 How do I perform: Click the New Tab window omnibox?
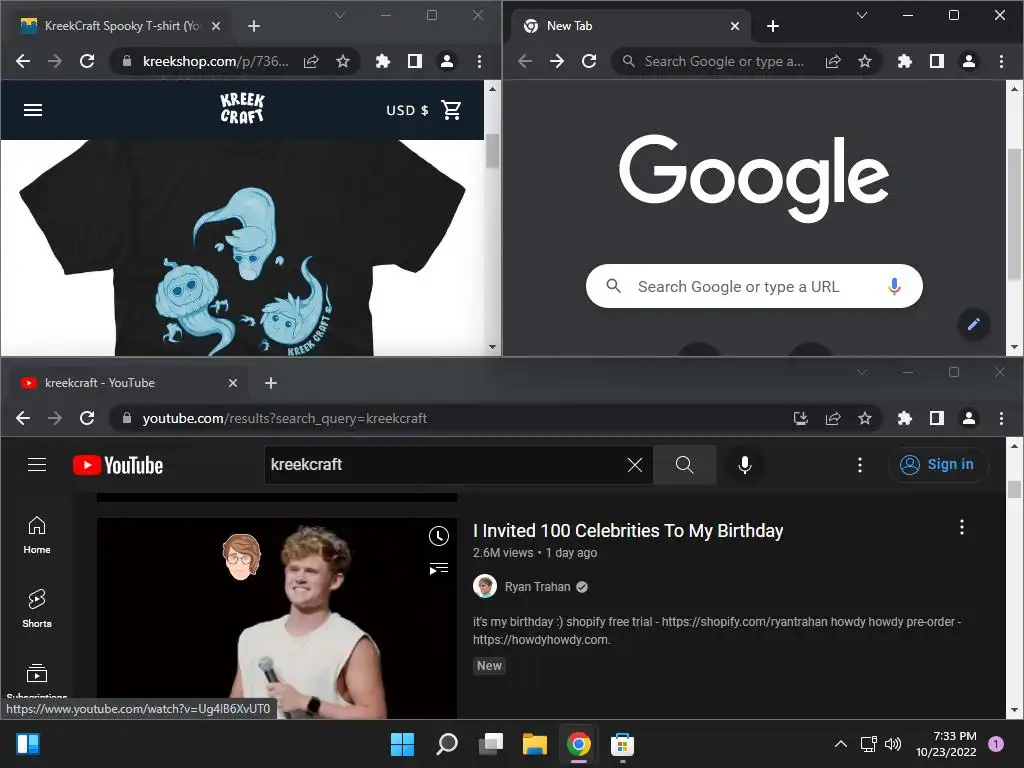click(724, 61)
